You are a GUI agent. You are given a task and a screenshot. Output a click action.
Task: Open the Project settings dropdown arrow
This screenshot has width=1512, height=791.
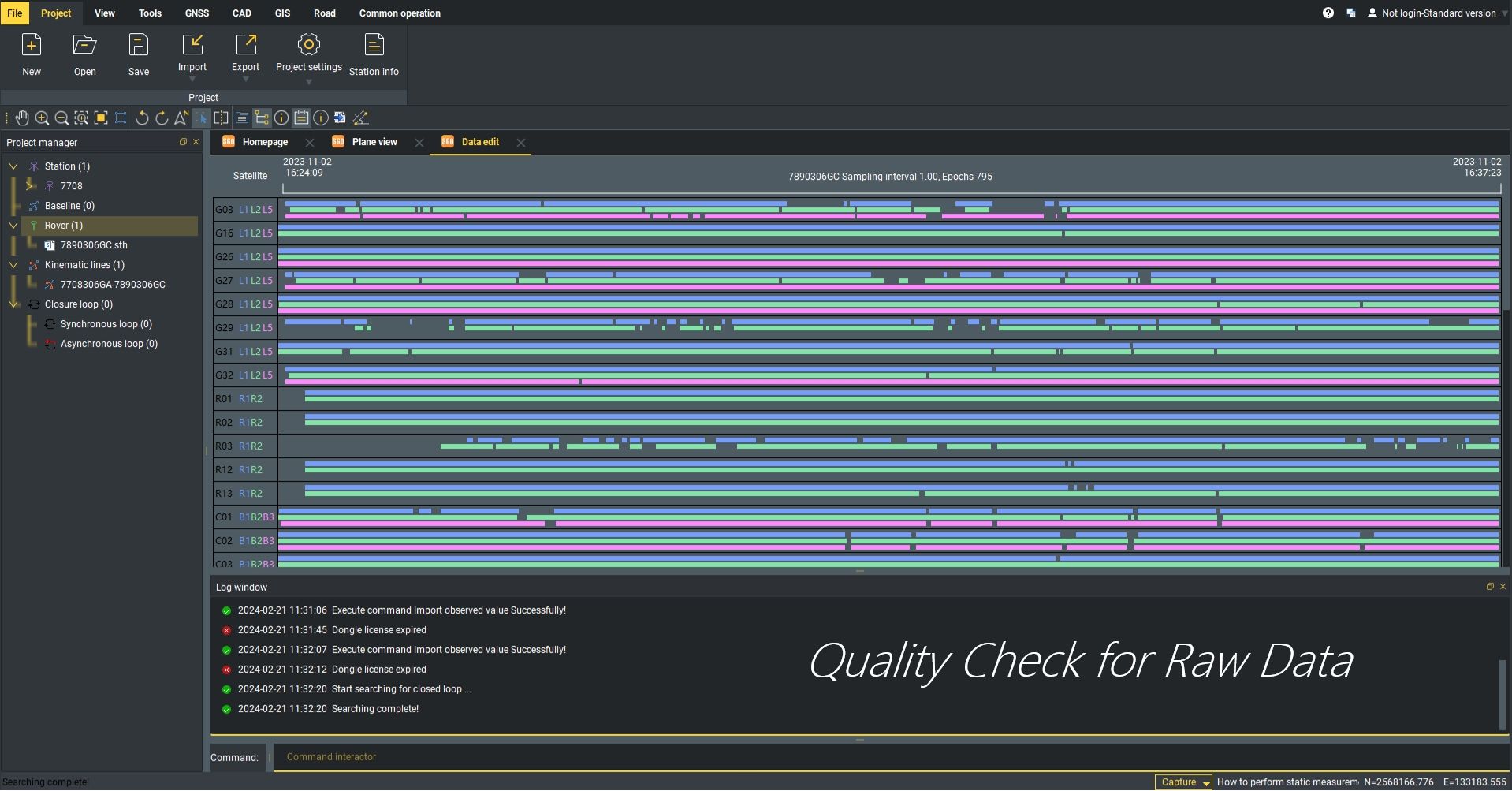[309, 82]
